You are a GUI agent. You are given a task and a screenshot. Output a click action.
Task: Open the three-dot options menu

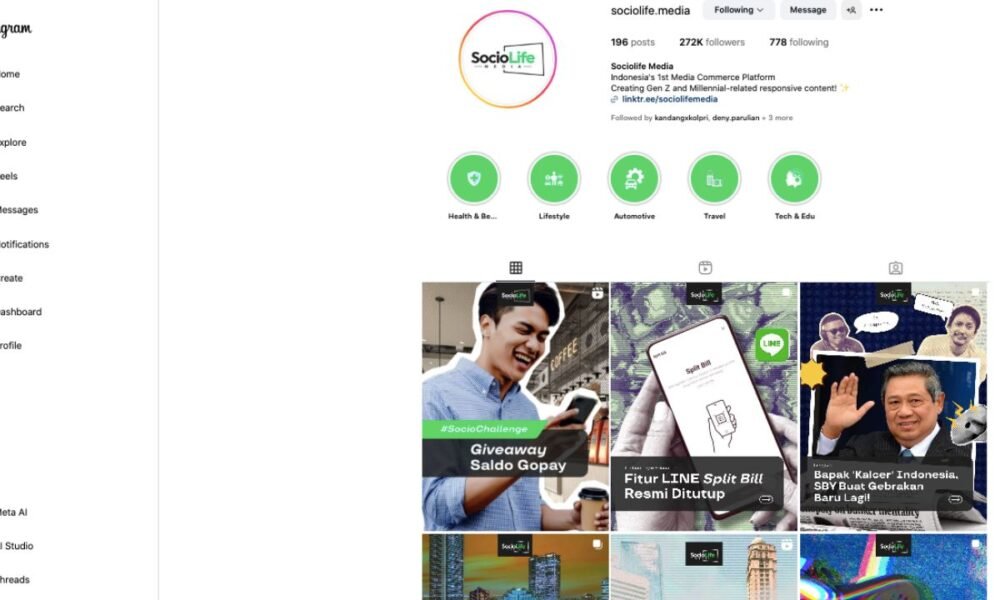(876, 10)
